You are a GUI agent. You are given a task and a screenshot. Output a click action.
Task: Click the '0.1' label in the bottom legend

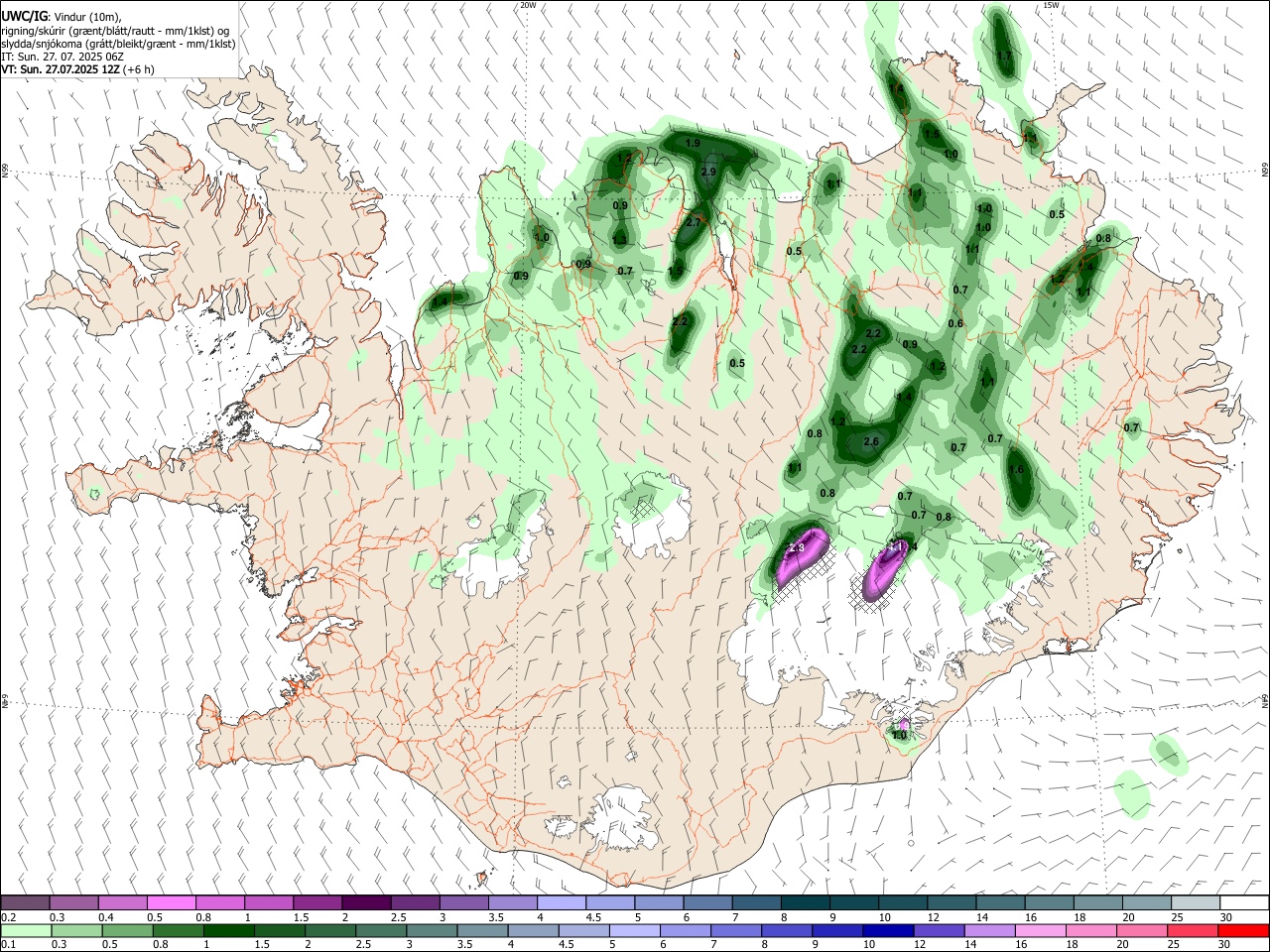click(10, 945)
